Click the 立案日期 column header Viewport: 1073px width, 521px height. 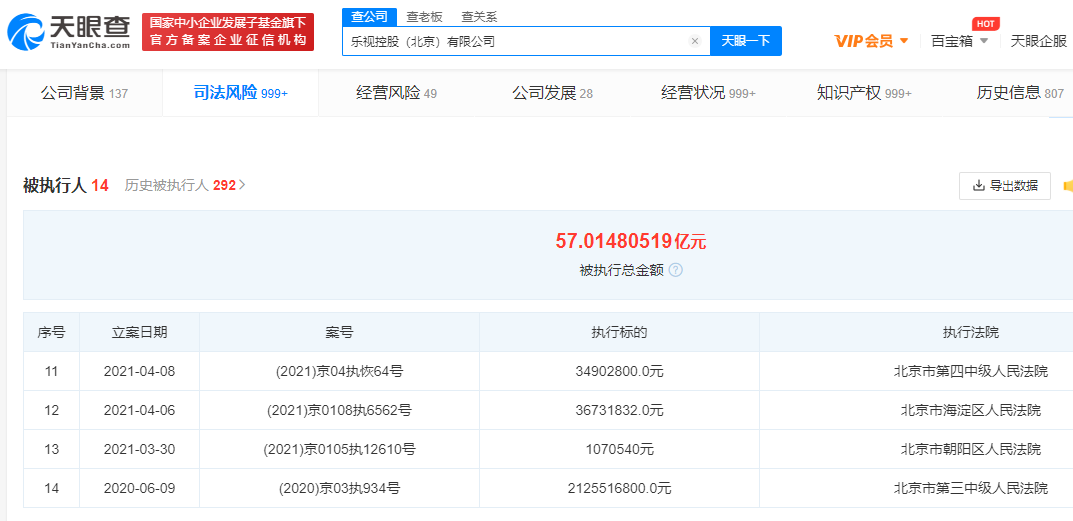(140, 333)
